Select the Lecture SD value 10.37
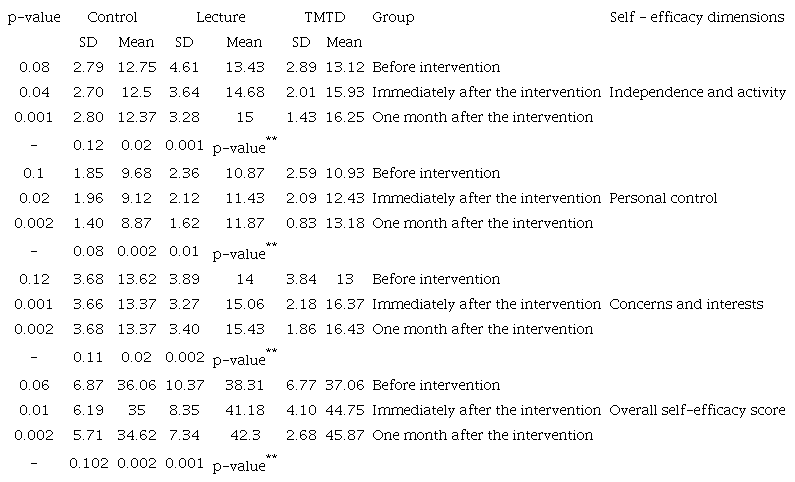The height and width of the screenshot is (482, 795). pyautogui.click(x=184, y=385)
